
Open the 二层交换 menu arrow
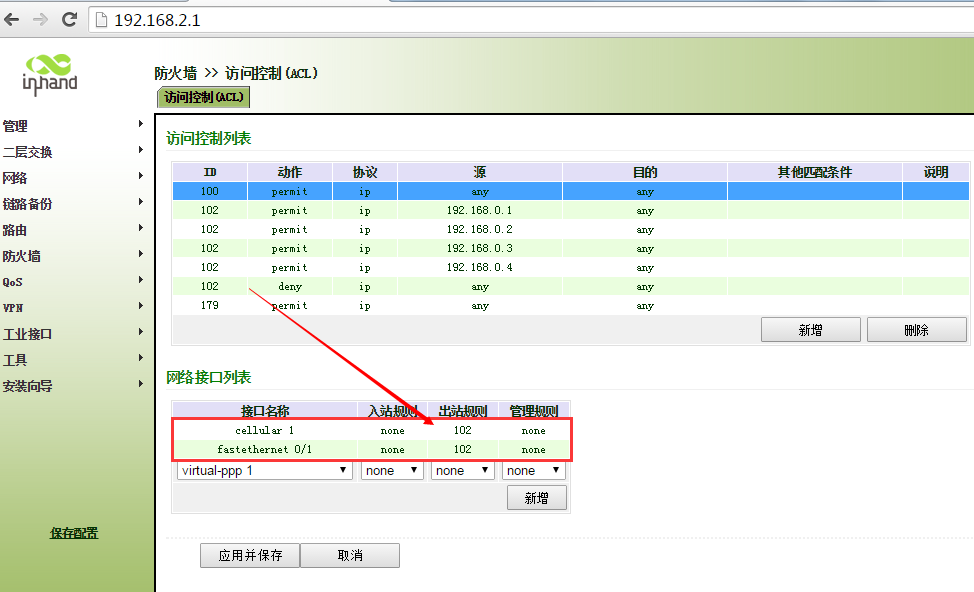[x=141, y=150]
